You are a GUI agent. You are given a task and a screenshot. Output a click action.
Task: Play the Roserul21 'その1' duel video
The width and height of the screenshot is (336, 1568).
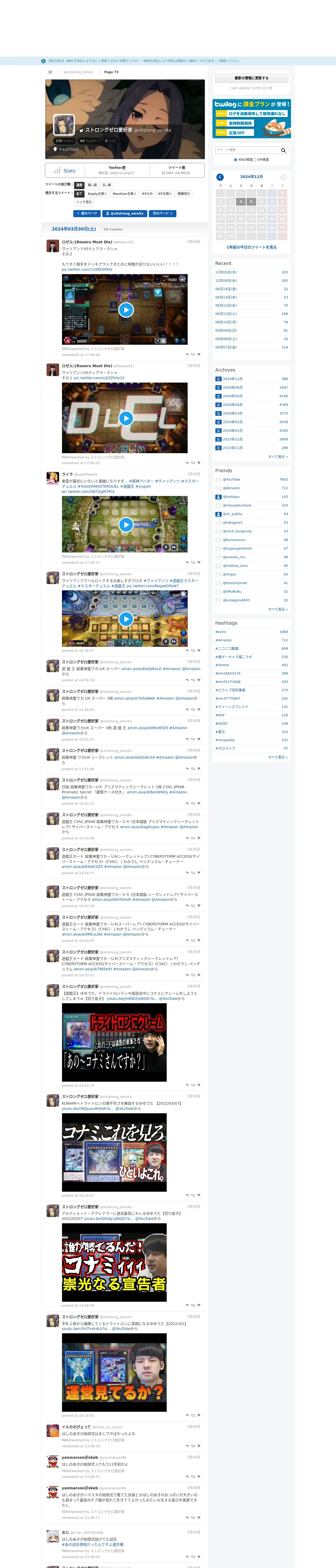[126, 418]
